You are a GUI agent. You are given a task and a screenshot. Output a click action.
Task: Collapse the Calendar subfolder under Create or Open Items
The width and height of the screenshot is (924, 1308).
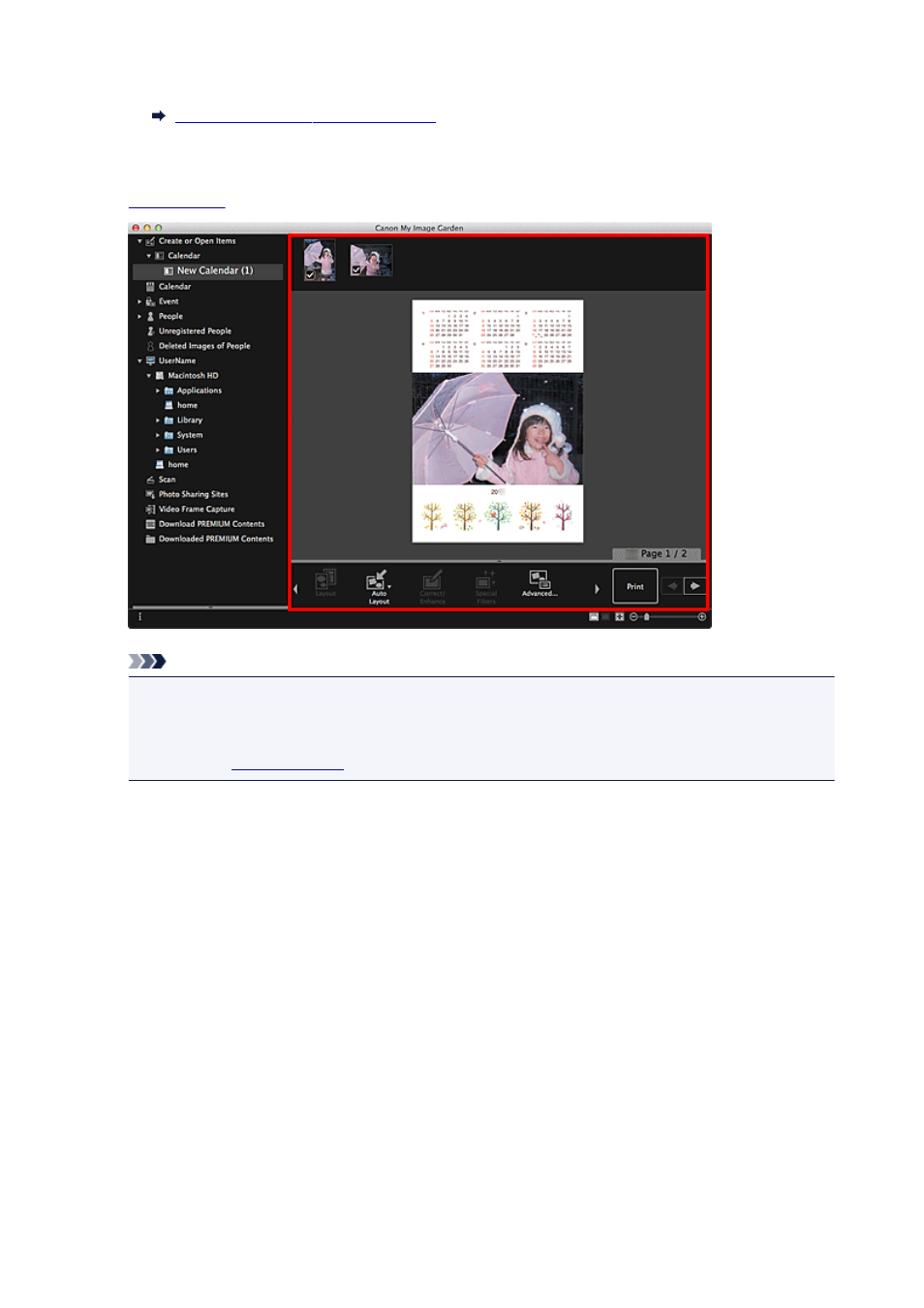149,256
